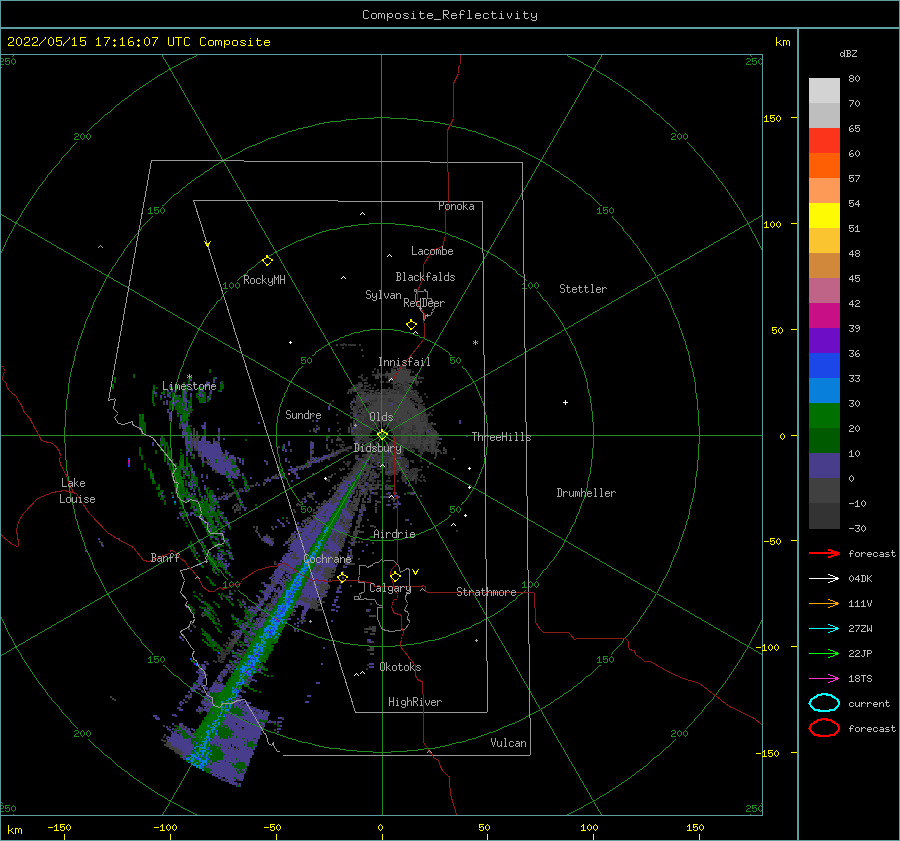Image resolution: width=900 pixels, height=841 pixels.
Task: Click the km unit label beside the timestamp
Action: coord(782,42)
